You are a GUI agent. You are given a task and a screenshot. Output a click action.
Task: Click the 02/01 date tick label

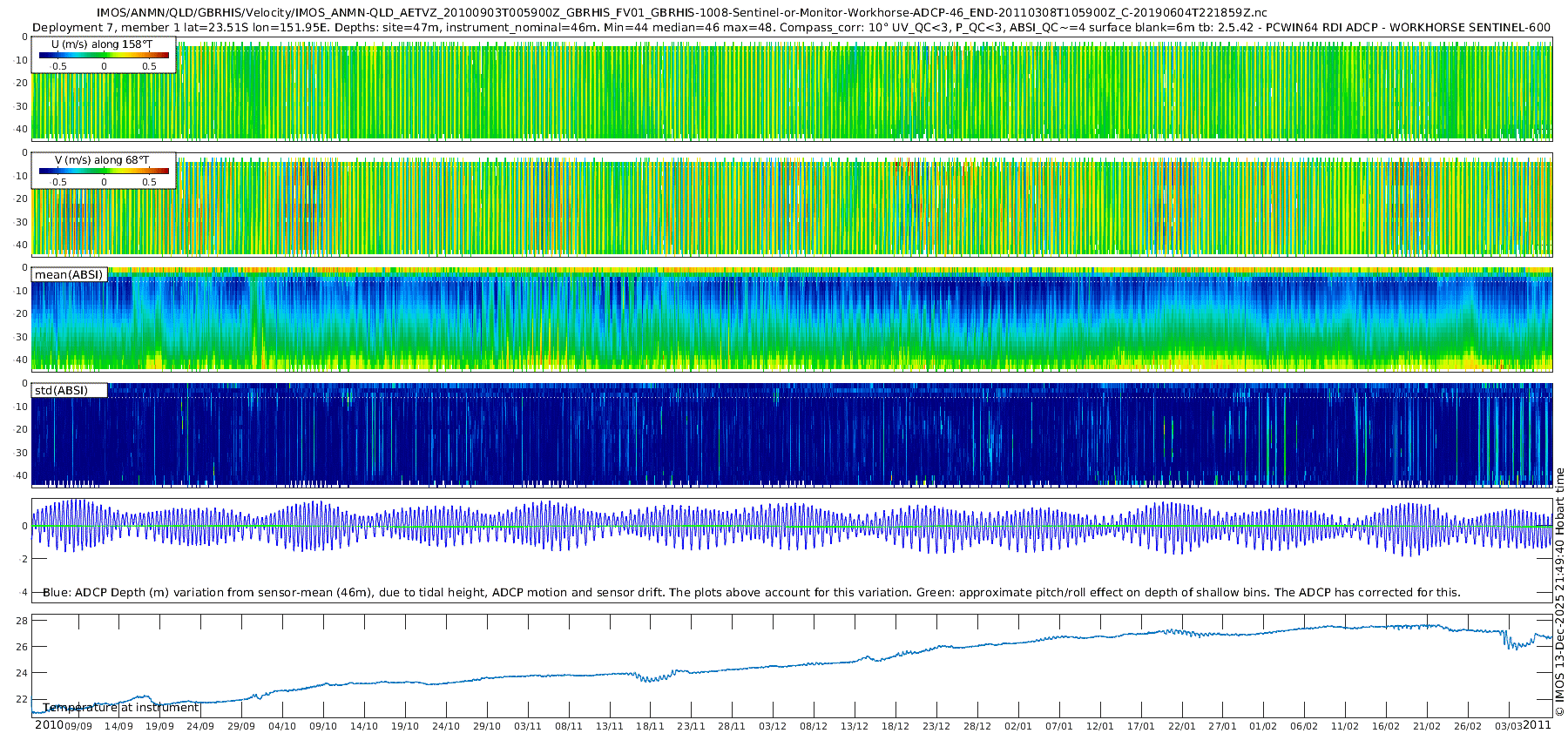pos(1017,726)
